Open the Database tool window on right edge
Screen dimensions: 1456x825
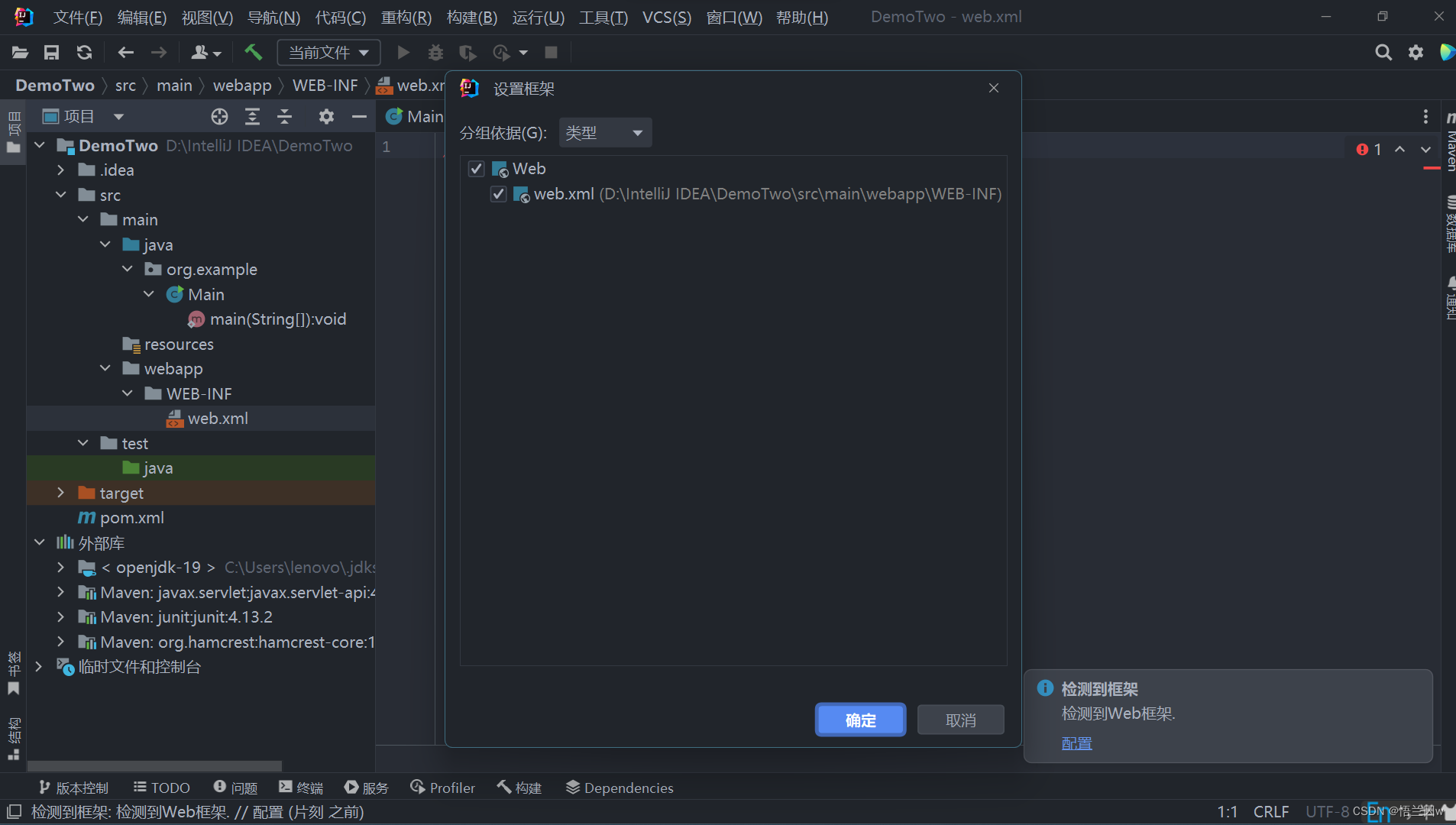tap(1449, 225)
